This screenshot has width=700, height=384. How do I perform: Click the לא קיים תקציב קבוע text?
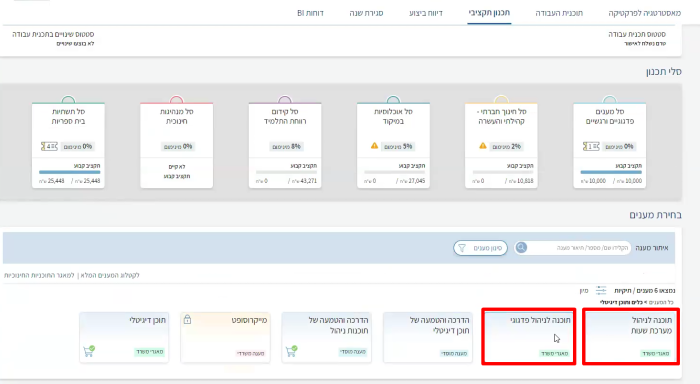point(177,171)
